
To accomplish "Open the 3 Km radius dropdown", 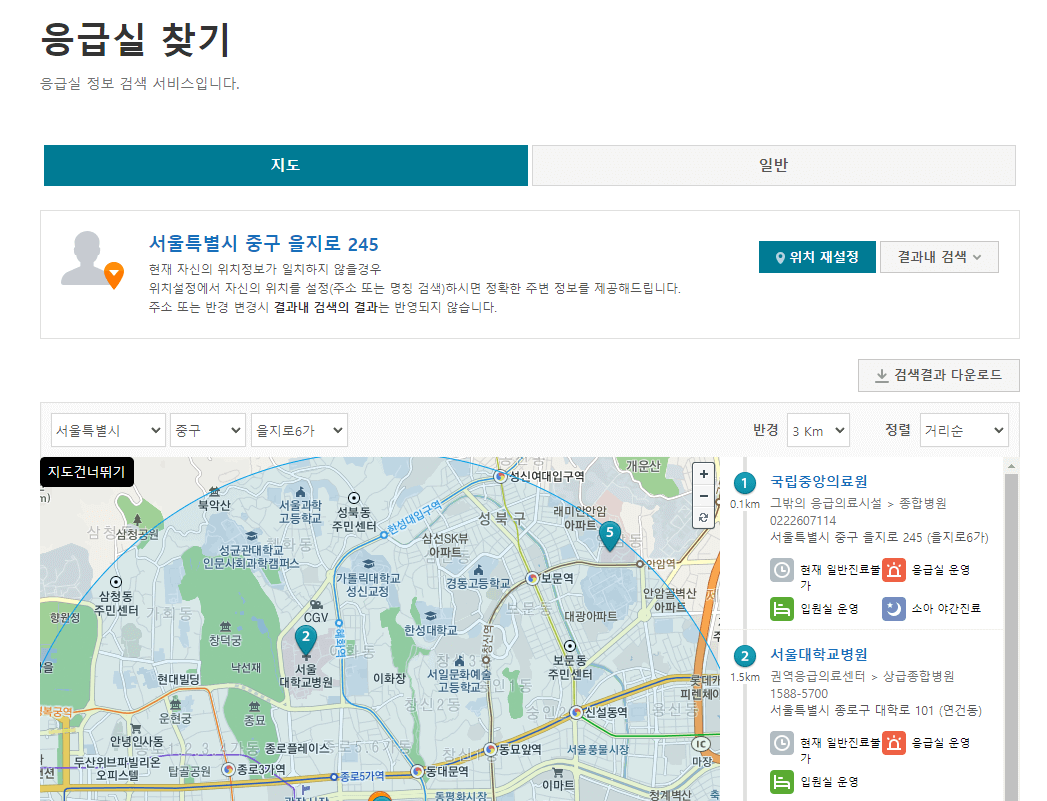I will [818, 431].
